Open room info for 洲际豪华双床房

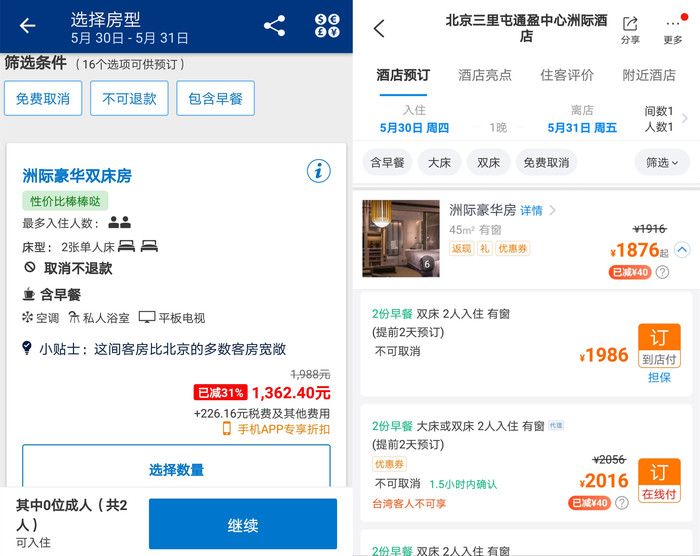click(x=318, y=171)
